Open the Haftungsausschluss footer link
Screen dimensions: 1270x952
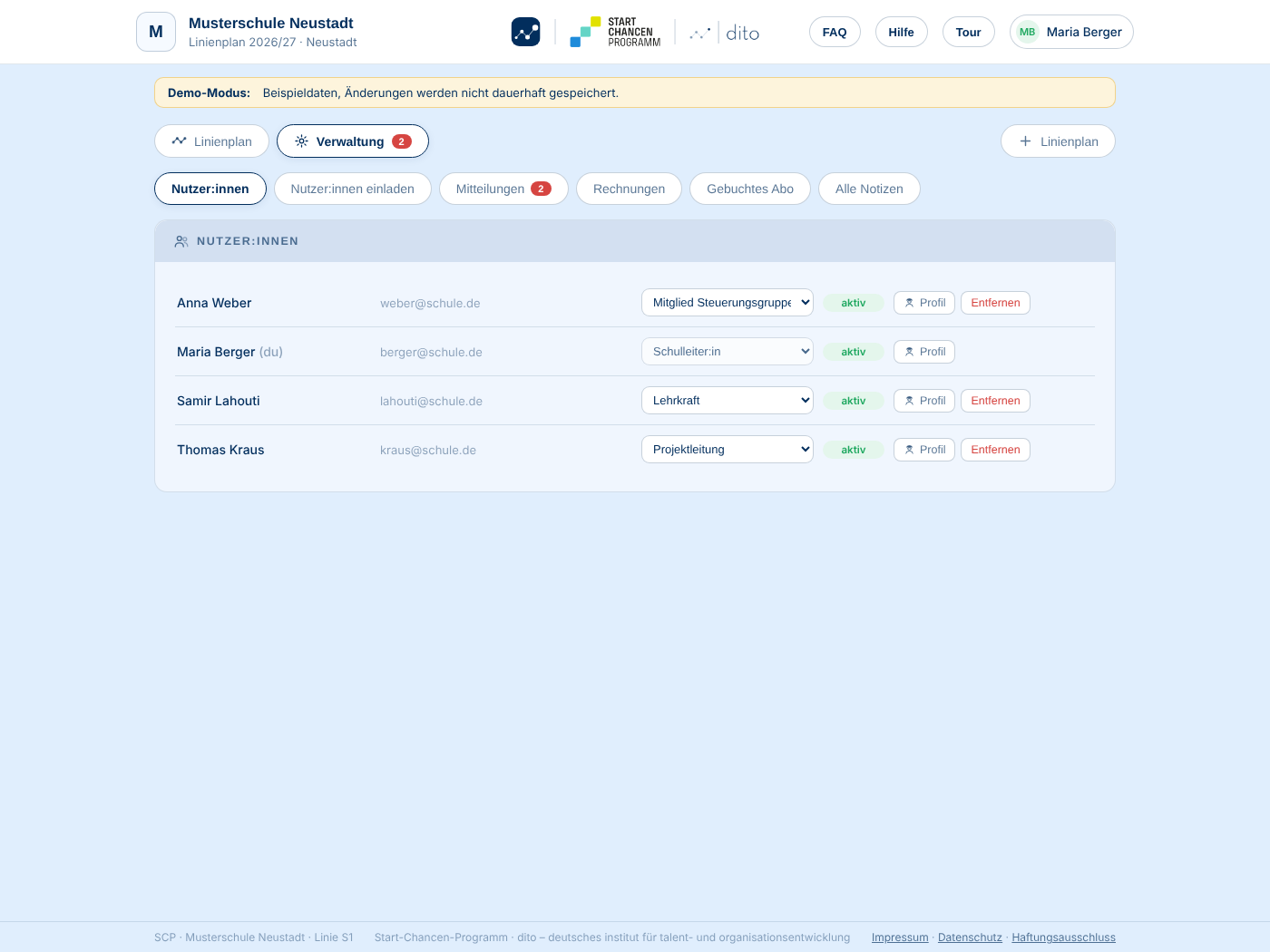coord(1064,937)
